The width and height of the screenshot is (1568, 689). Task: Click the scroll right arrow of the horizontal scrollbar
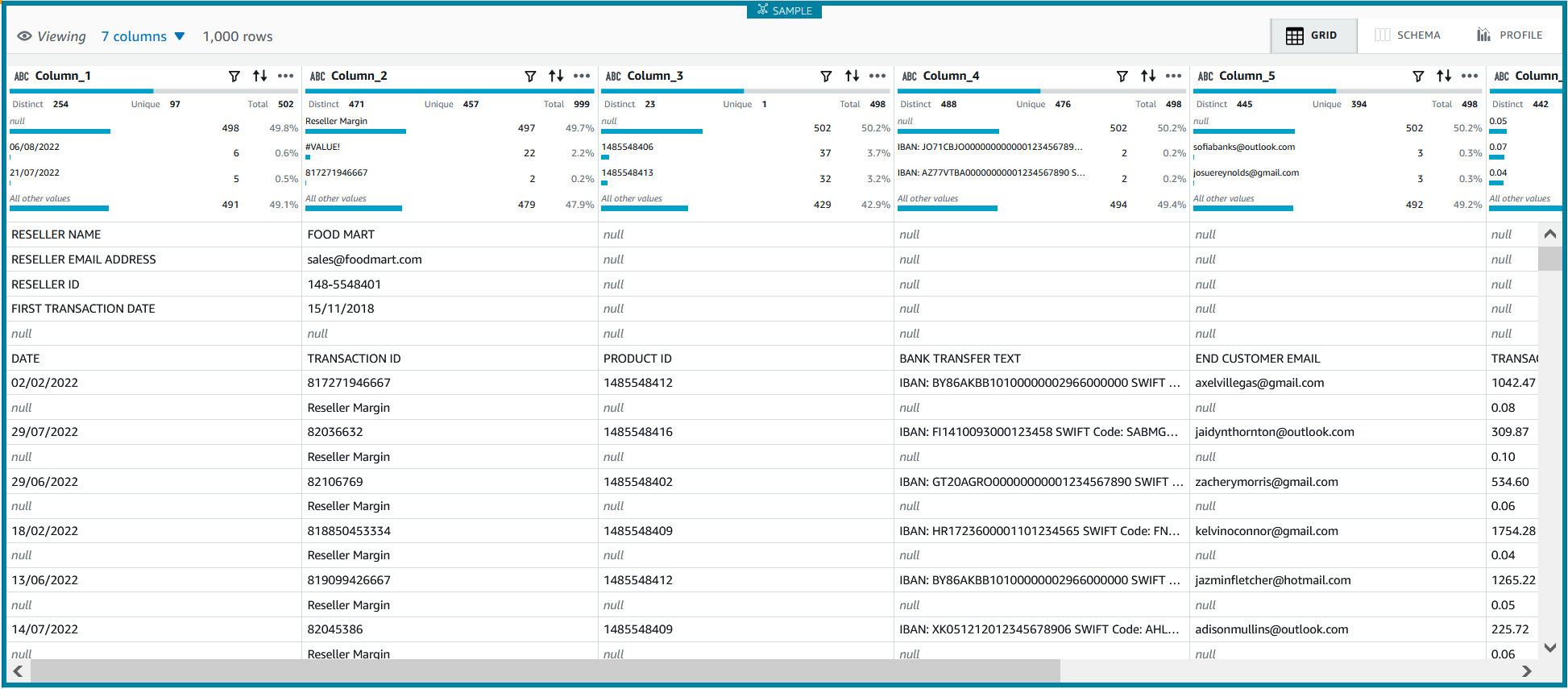(x=1526, y=670)
